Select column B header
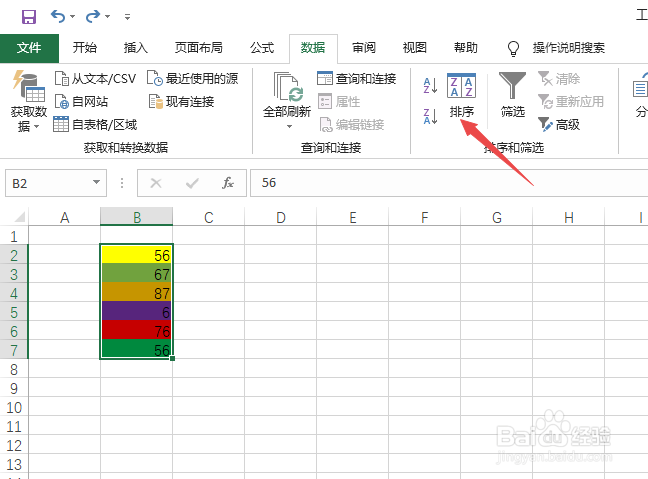The image size is (648, 479). (137, 217)
